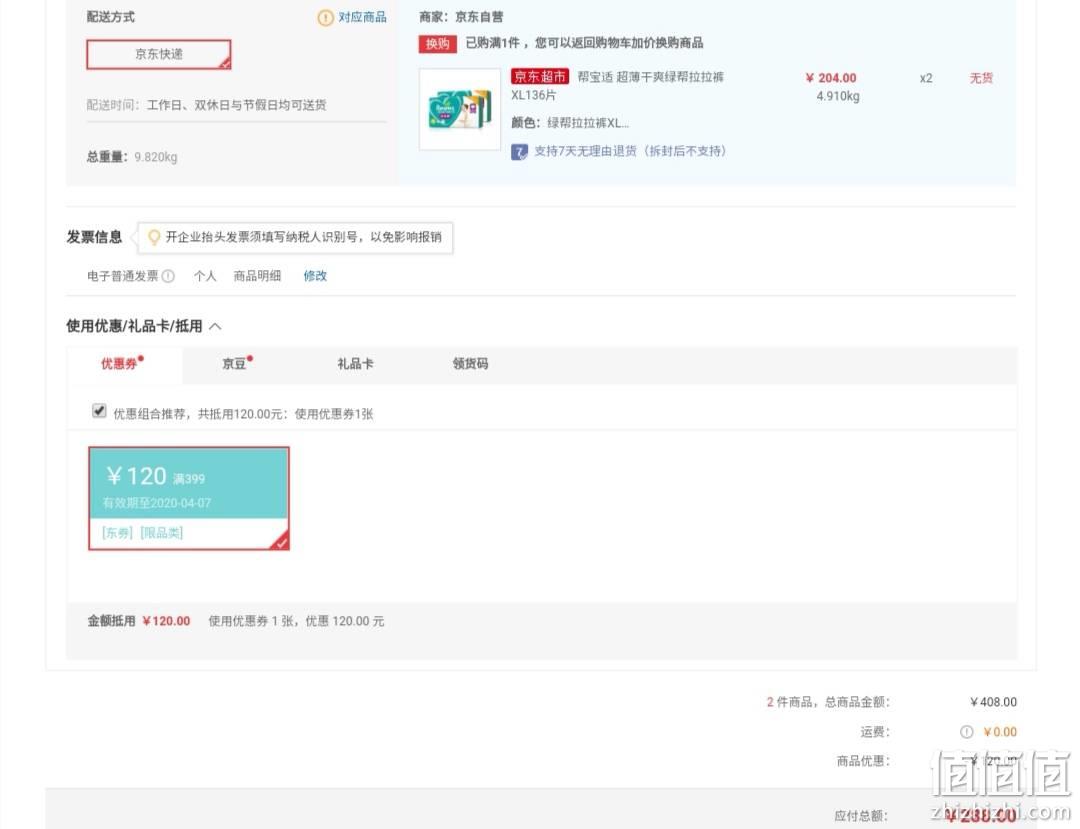Select the ¥120 满399 coupon card
This screenshot has height=829, width=1080.
[x=189, y=499]
